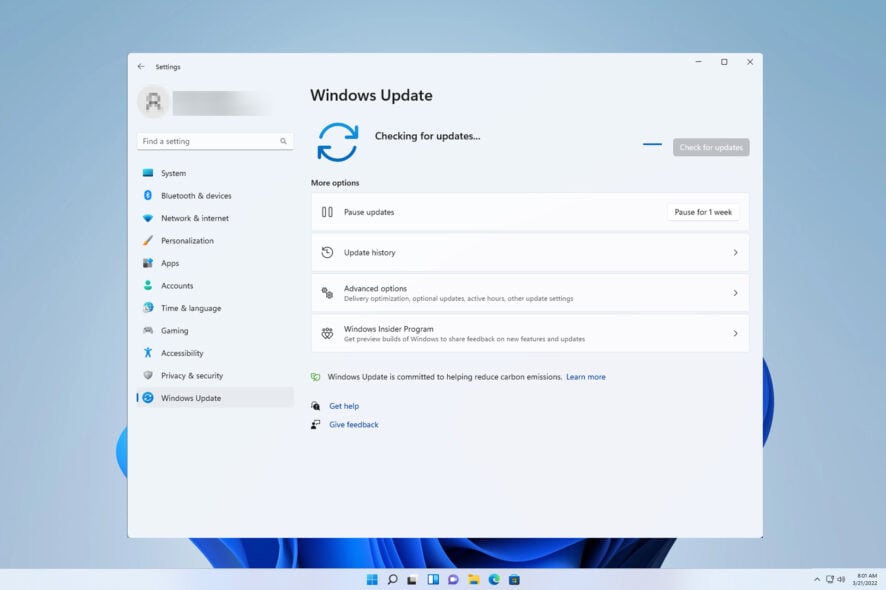Open Task View on the taskbar

point(412,580)
